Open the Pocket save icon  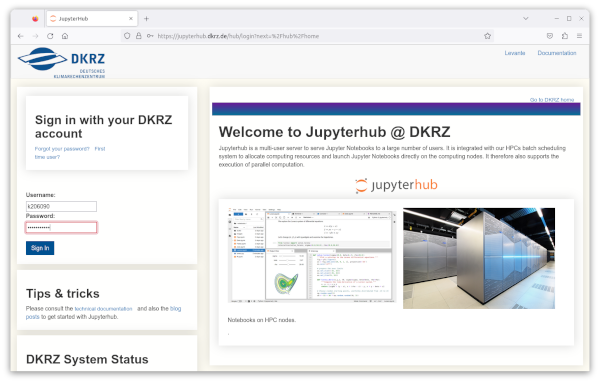click(x=549, y=36)
